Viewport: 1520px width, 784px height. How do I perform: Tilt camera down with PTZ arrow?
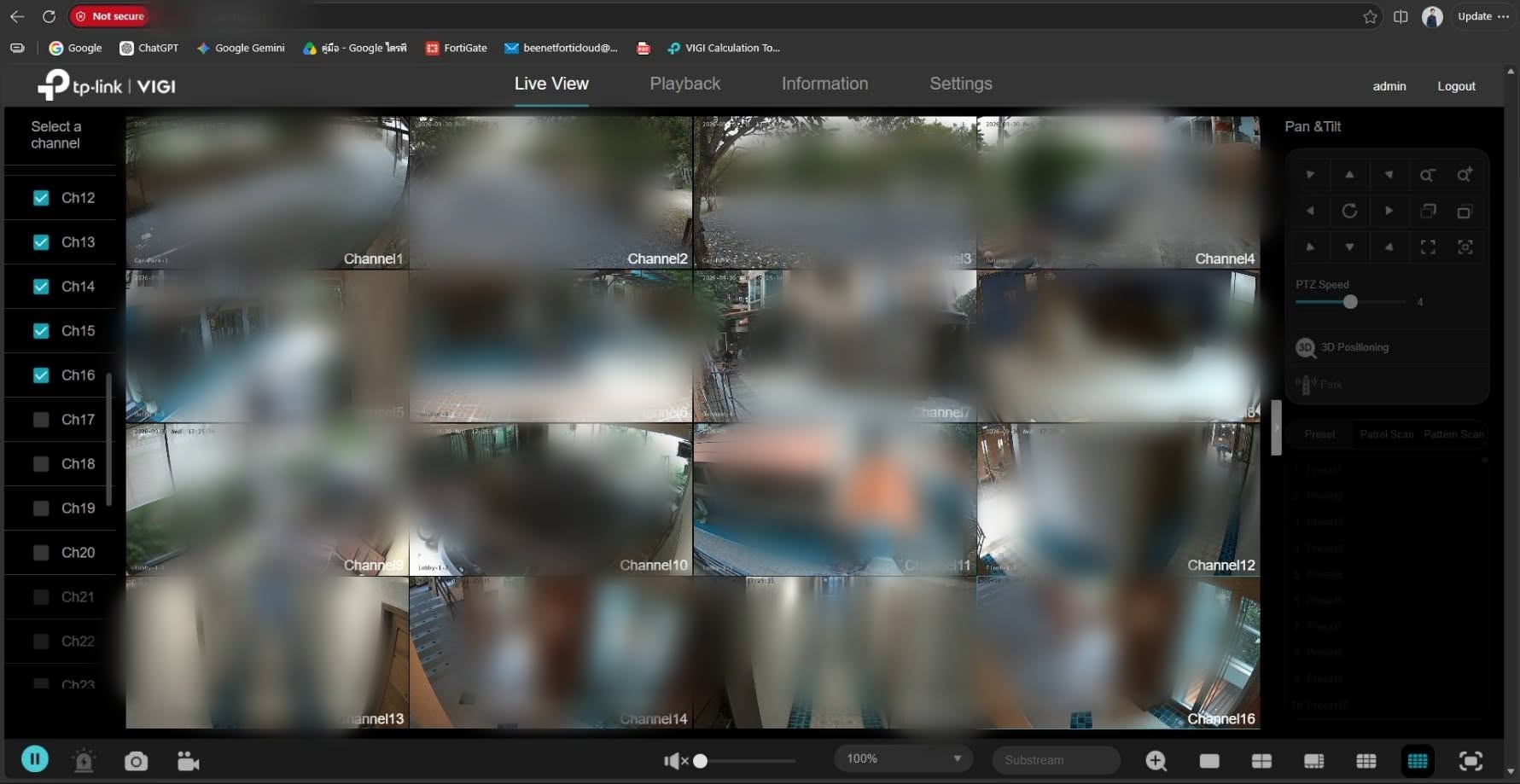(1349, 247)
